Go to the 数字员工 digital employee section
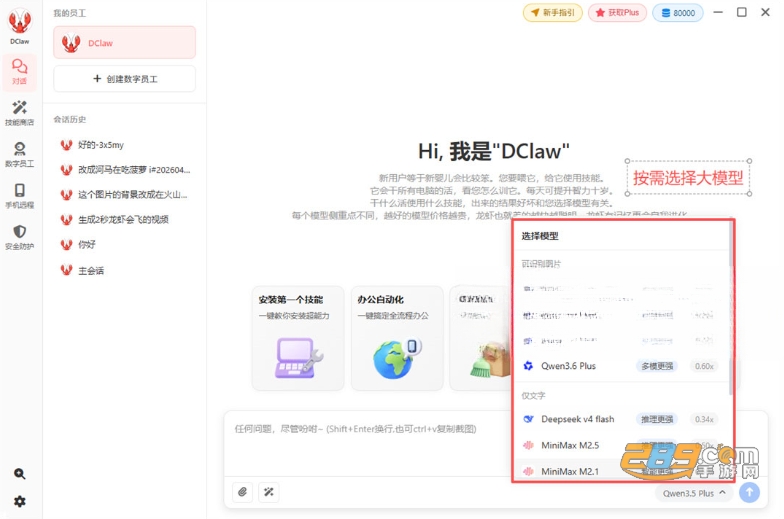Image resolution: width=784 pixels, height=519 pixels. coord(20,154)
